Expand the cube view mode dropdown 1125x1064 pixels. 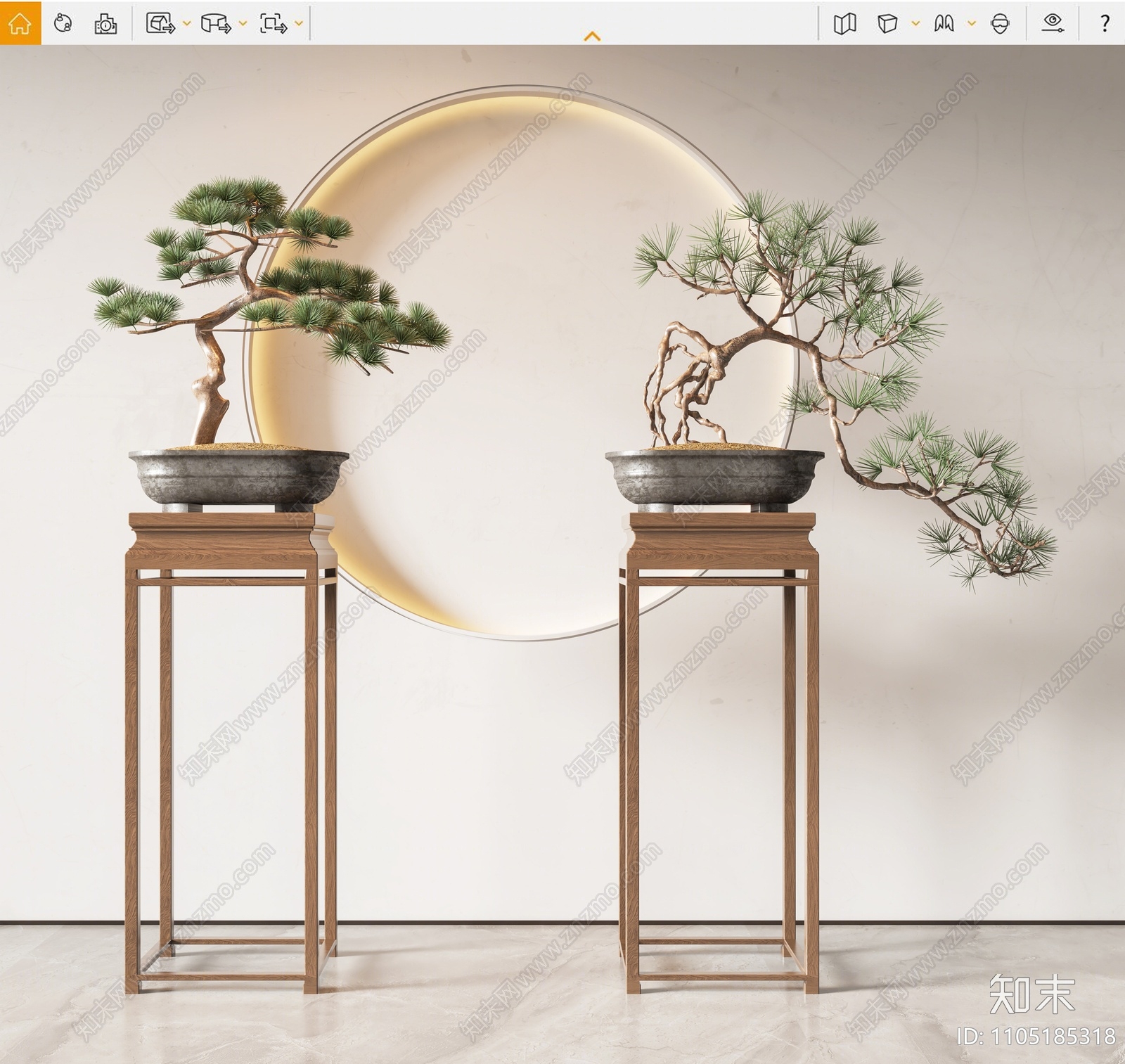pyautogui.click(x=915, y=23)
